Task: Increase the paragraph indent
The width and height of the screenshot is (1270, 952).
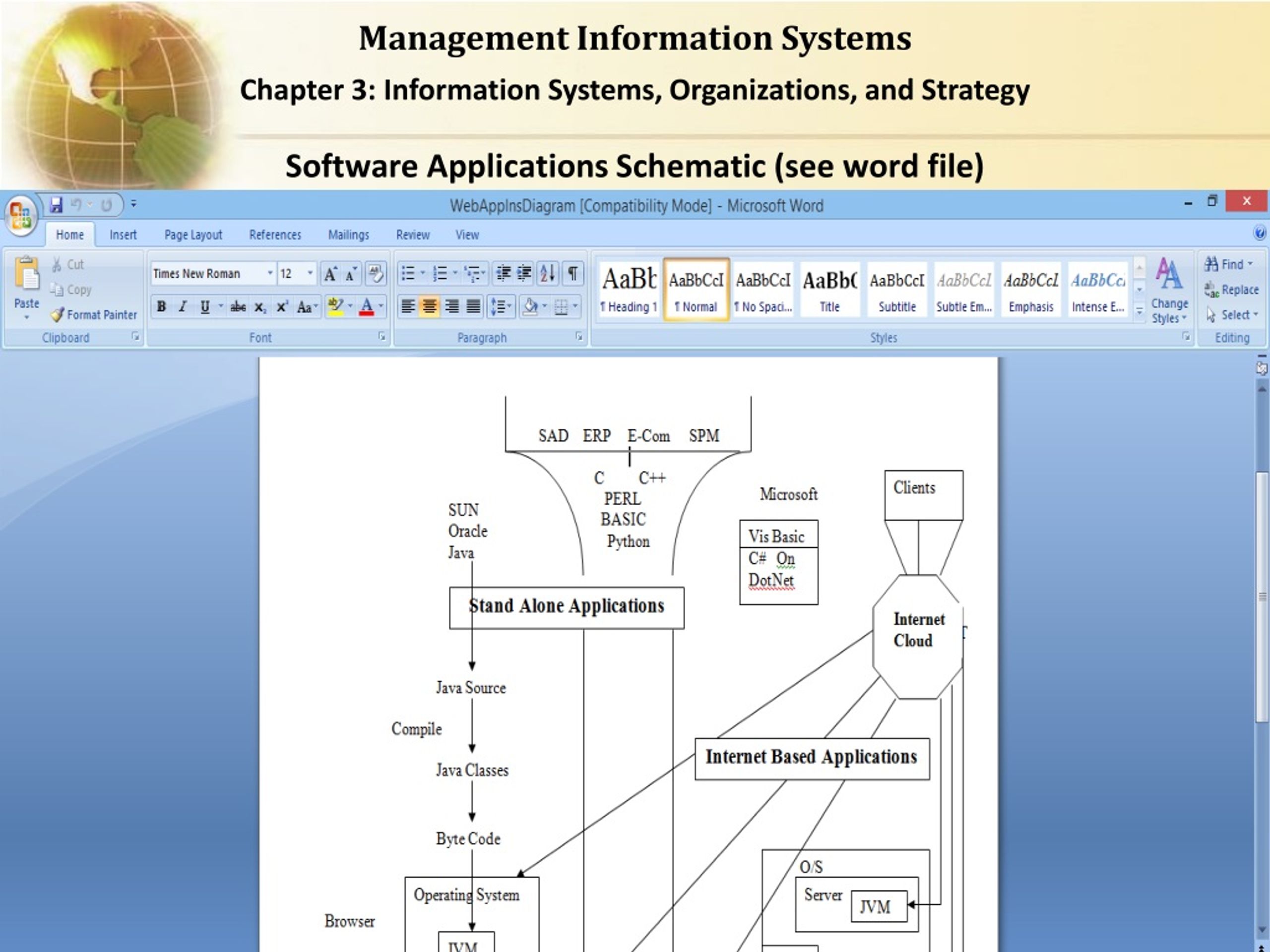Action: coord(524,274)
